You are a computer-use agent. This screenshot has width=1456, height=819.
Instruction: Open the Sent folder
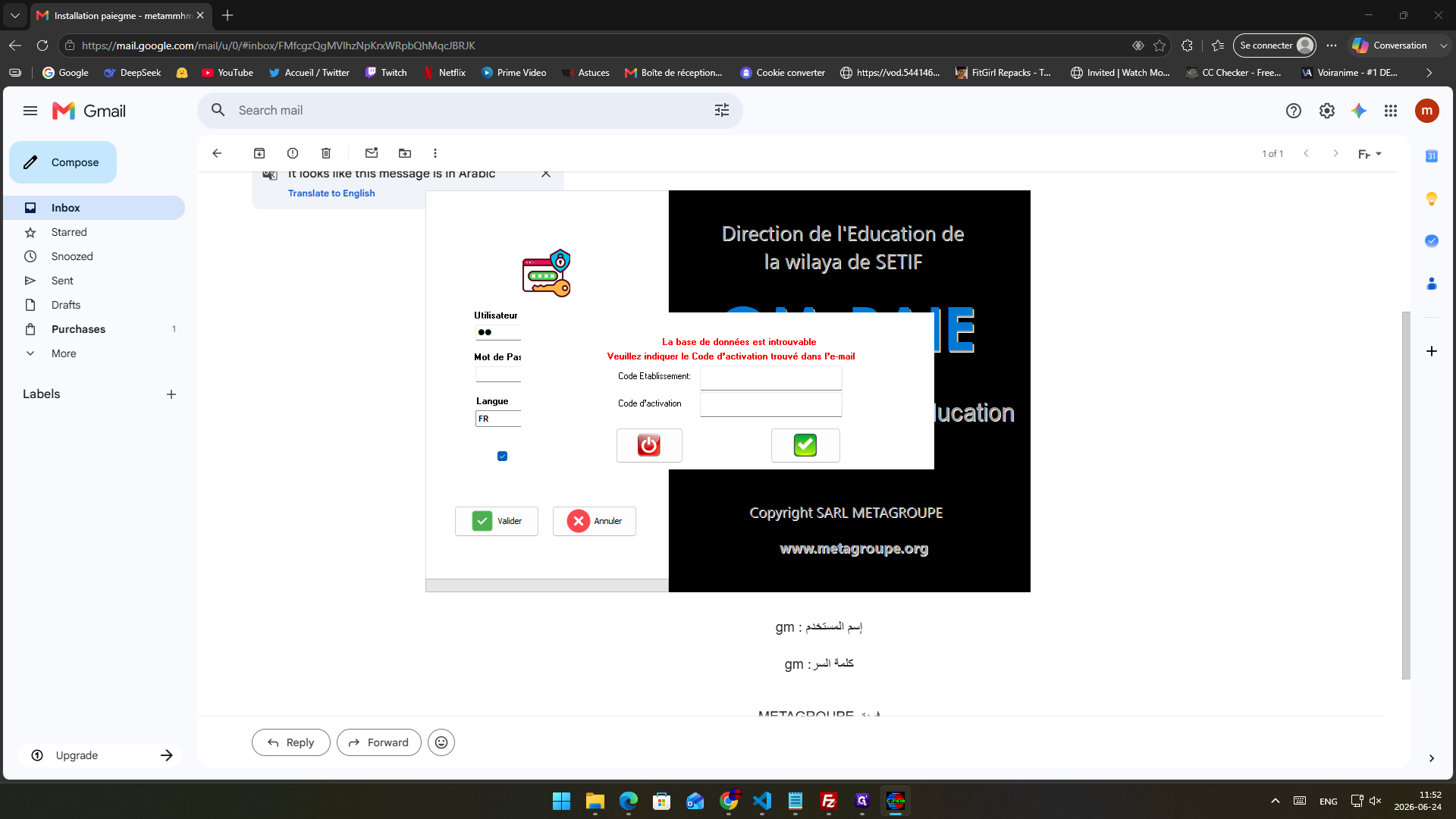94,281
